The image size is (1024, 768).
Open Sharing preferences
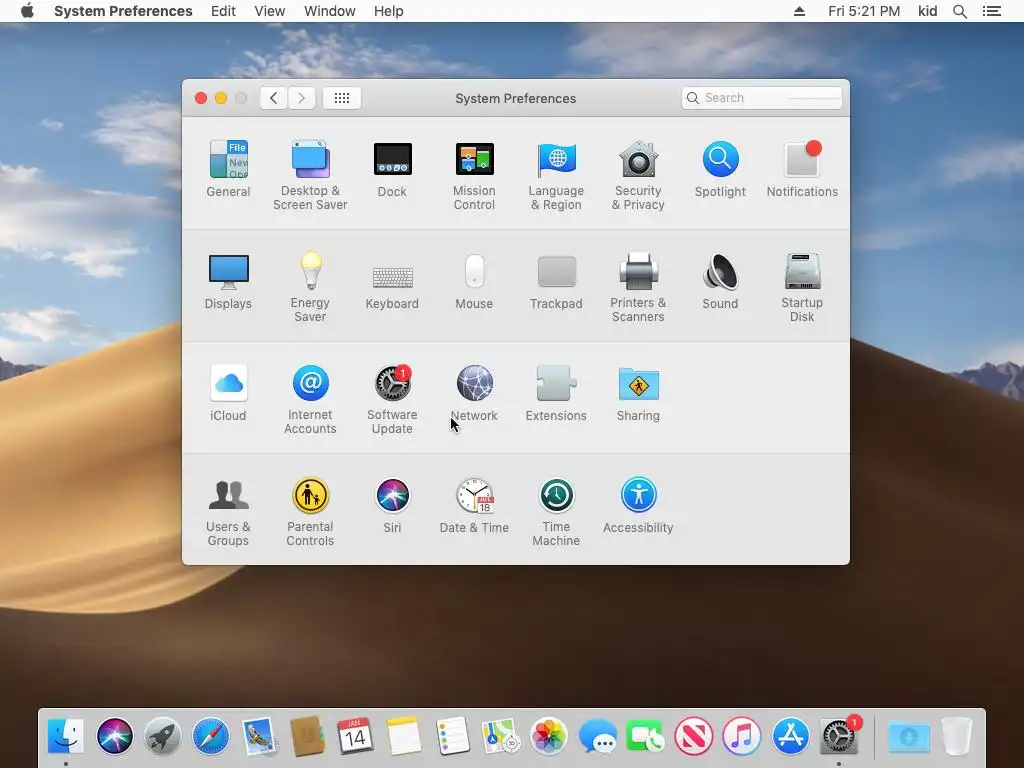[638, 393]
